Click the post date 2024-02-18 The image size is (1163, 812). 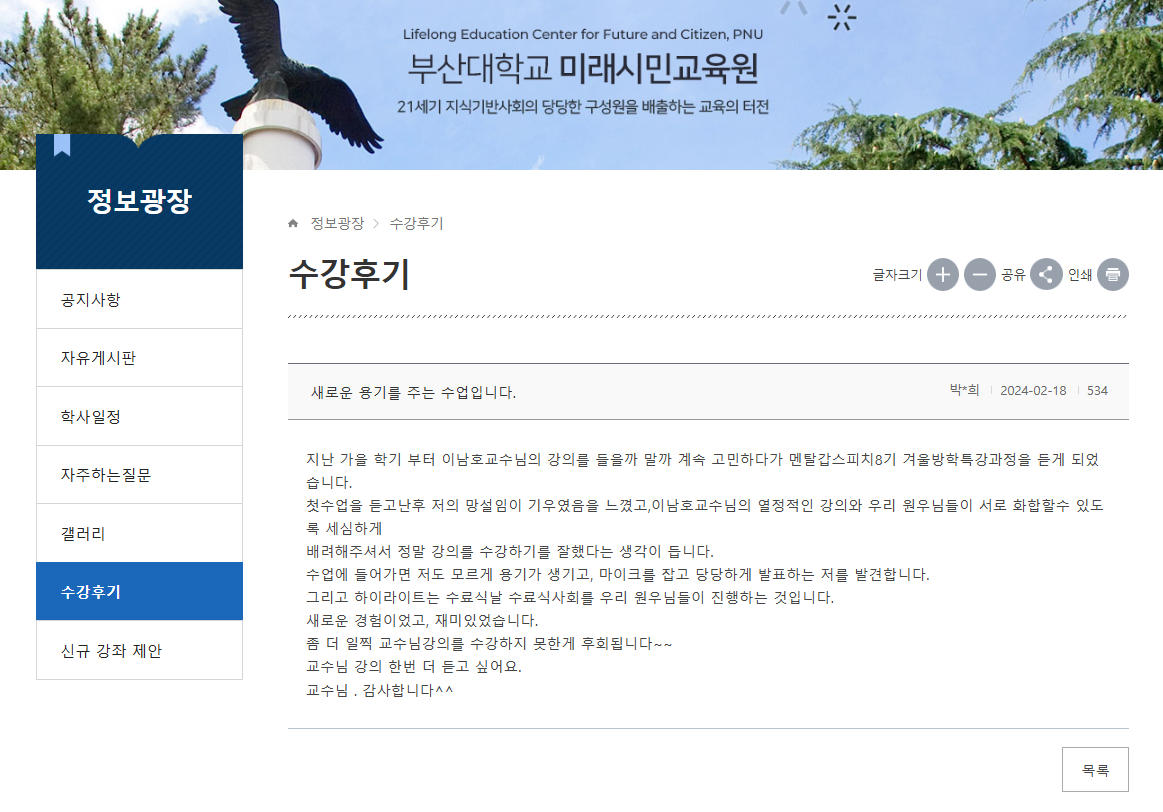(x=1033, y=391)
